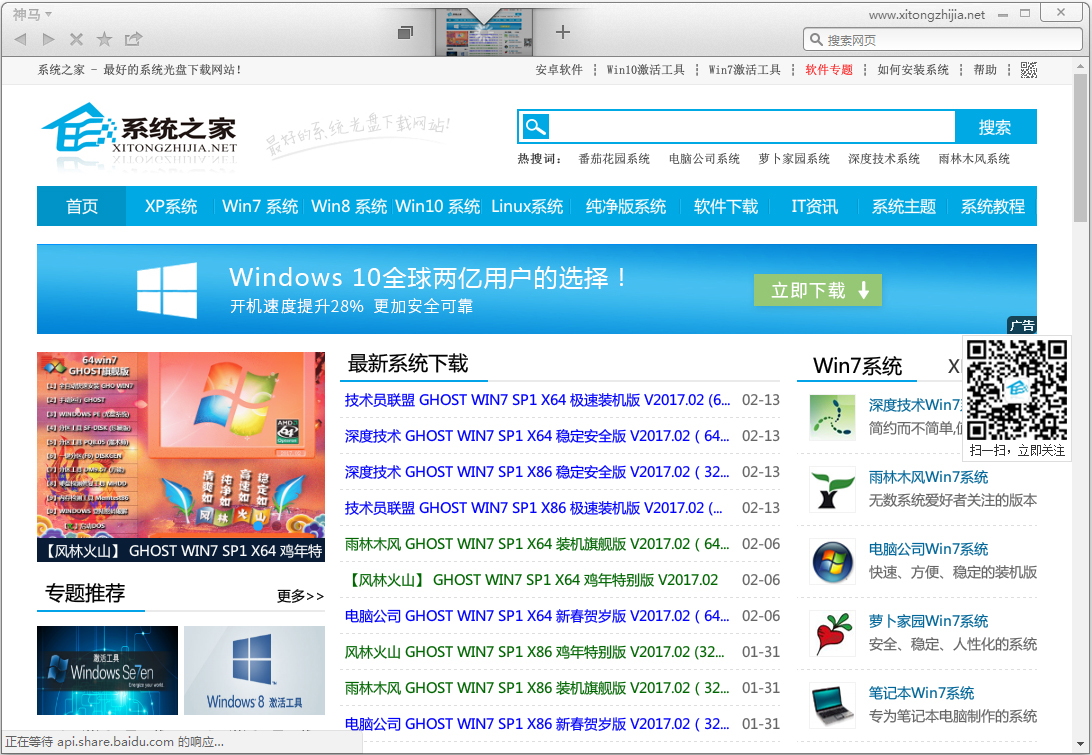Viewport: 1092px width, 755px height.
Task: Click the 立即下载 banner button
Action: click(818, 290)
